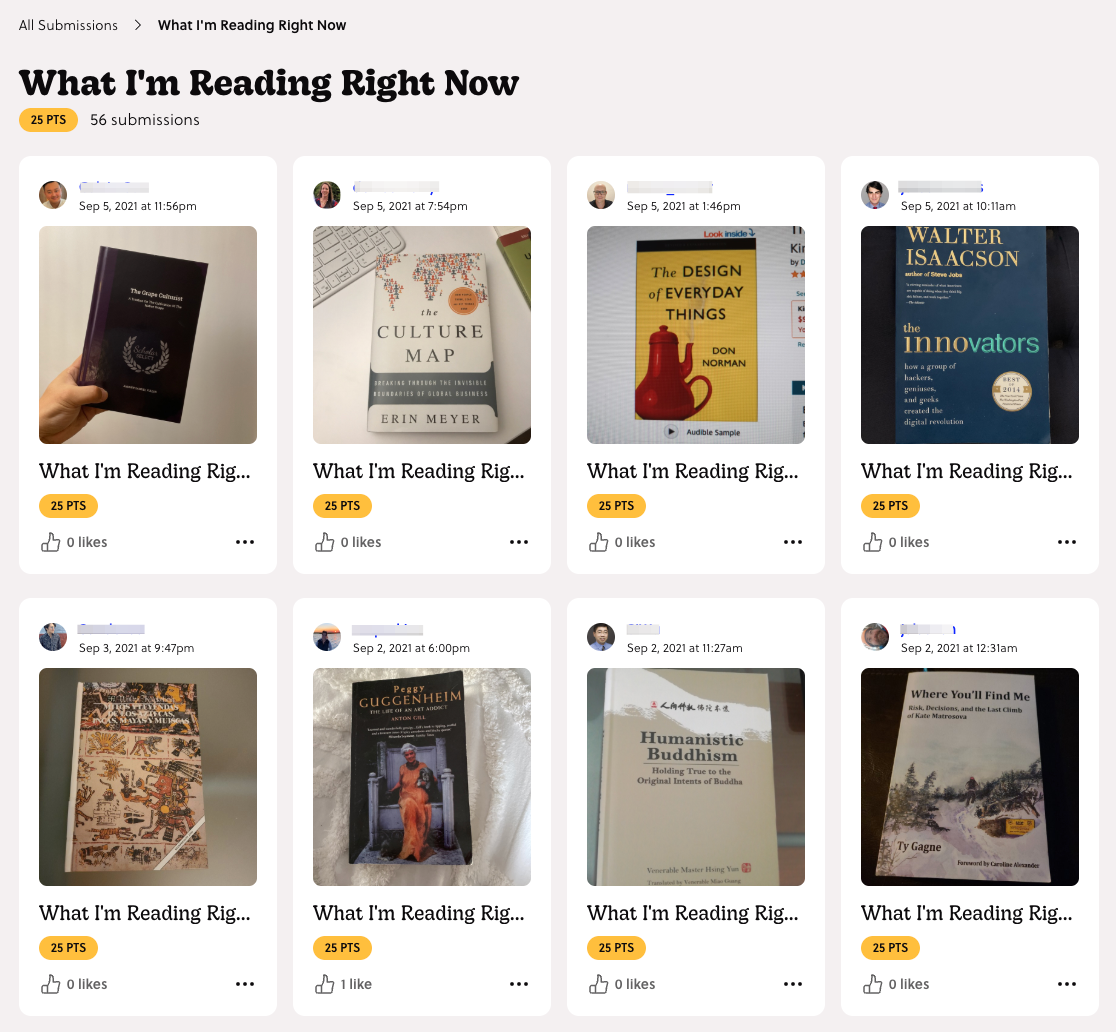This screenshot has width=1116, height=1032.
Task: Show options for Peggy Guggenheim submission
Action: tap(519, 984)
